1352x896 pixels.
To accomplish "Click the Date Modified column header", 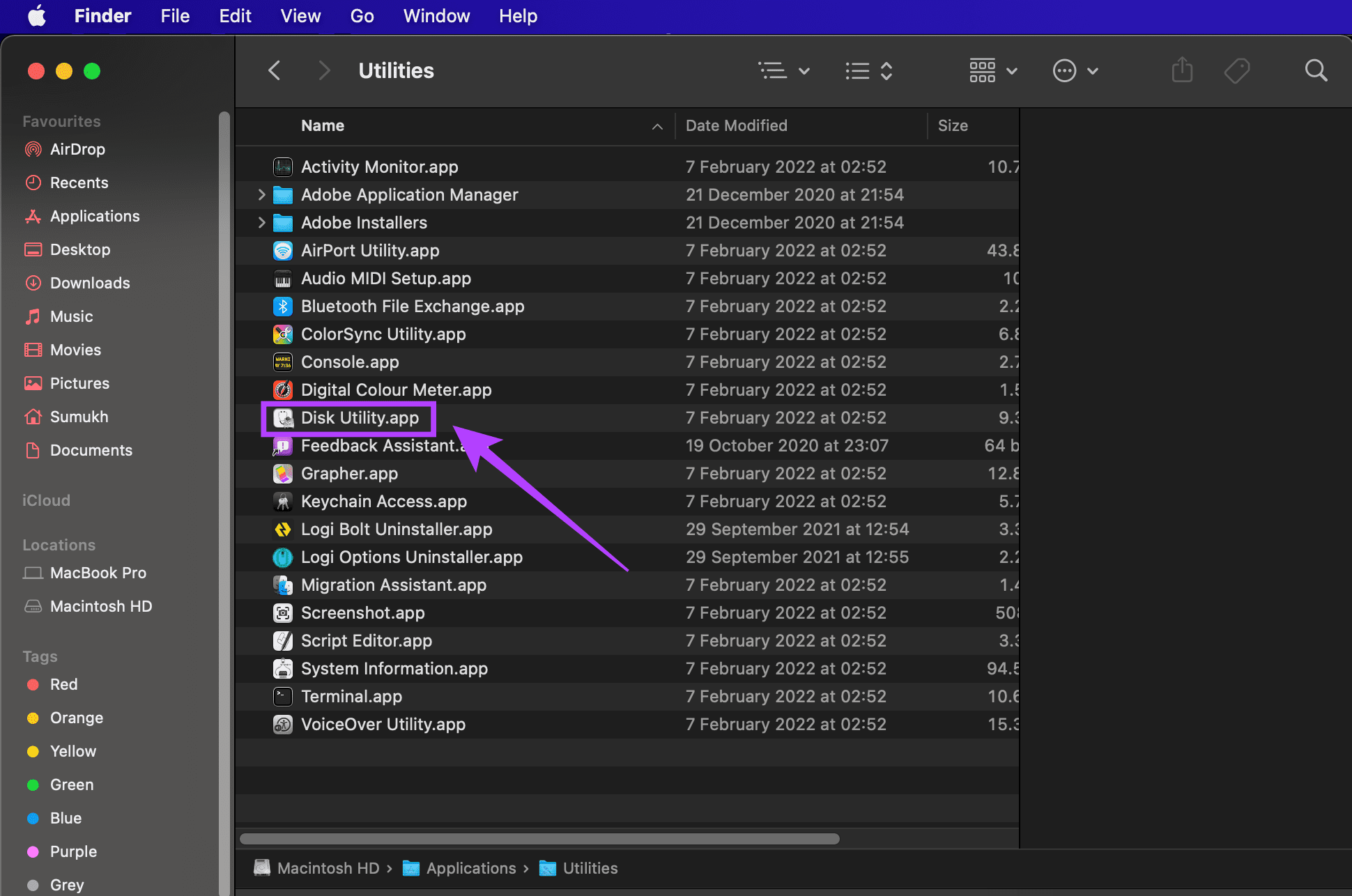I will click(x=737, y=125).
